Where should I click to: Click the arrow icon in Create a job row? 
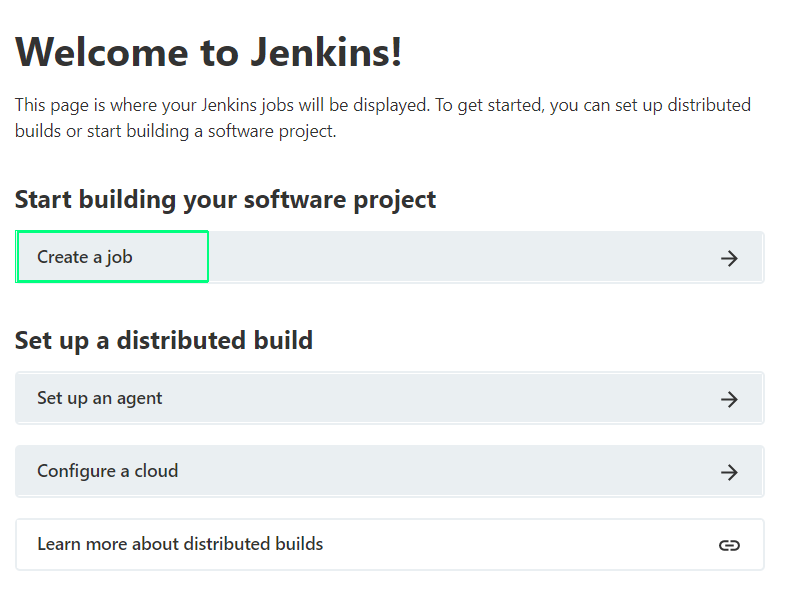tap(729, 258)
